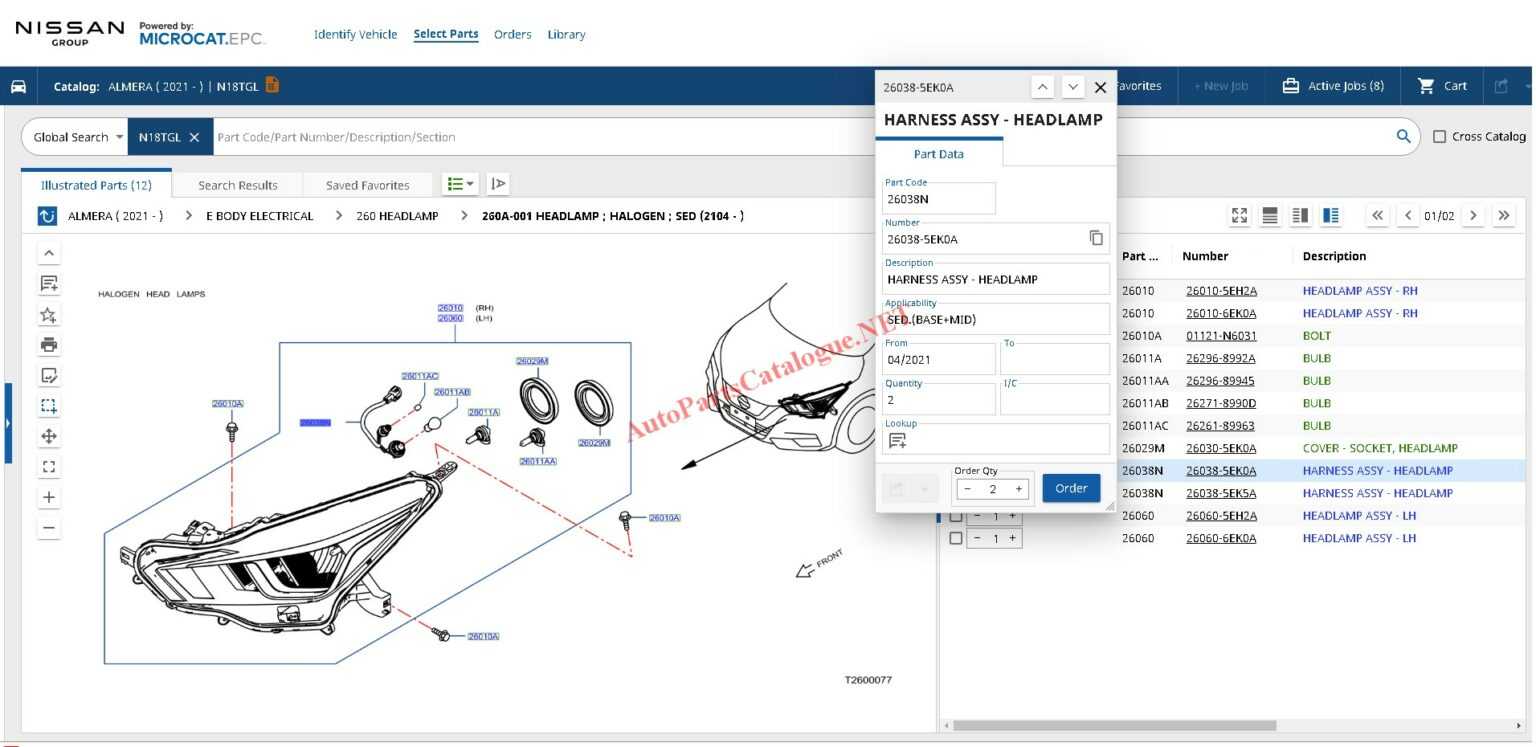Activate the marquee zoom selection tool
This screenshot has height=747, width=1536.
pos(49,406)
